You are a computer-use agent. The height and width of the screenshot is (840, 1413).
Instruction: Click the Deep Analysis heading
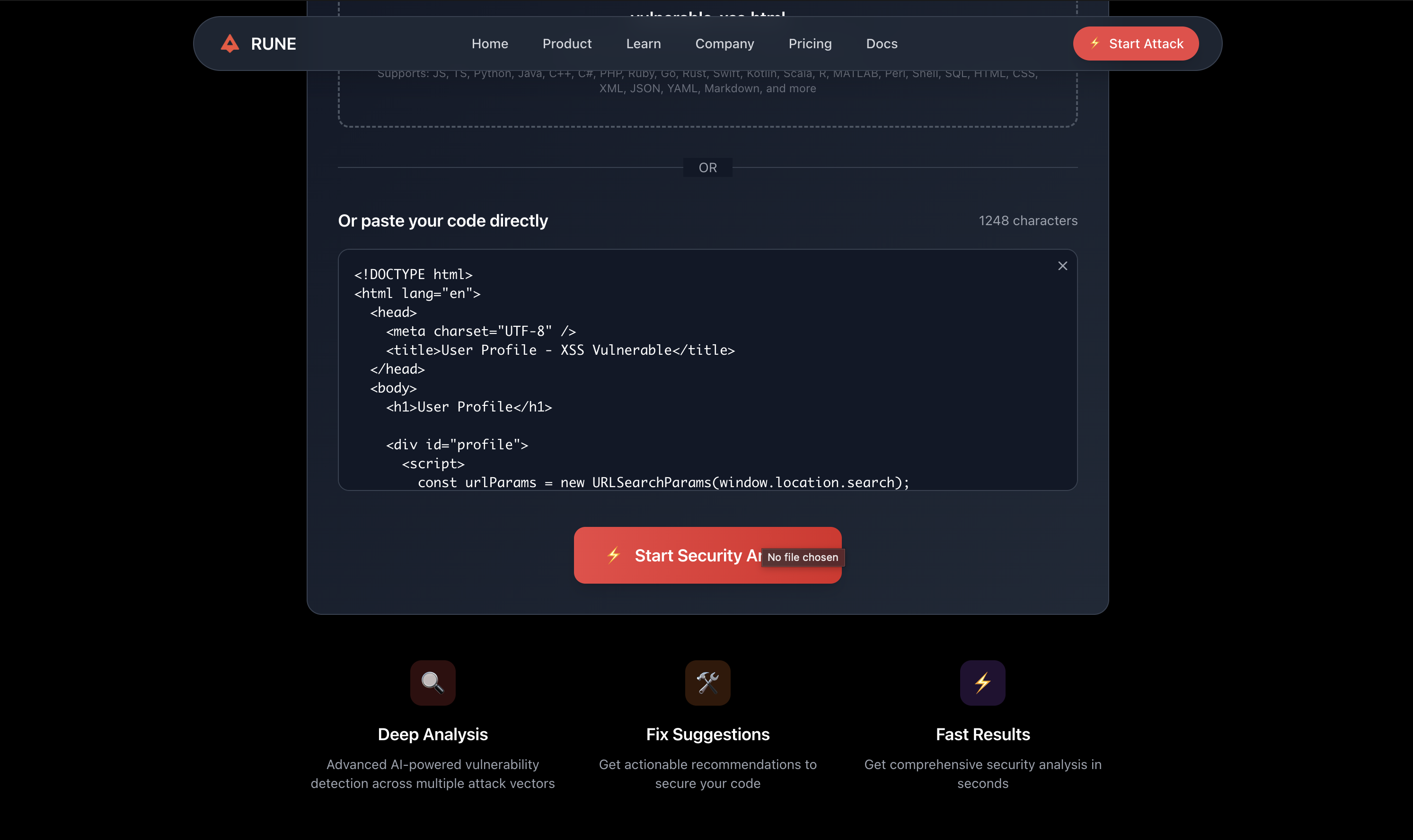coord(433,734)
